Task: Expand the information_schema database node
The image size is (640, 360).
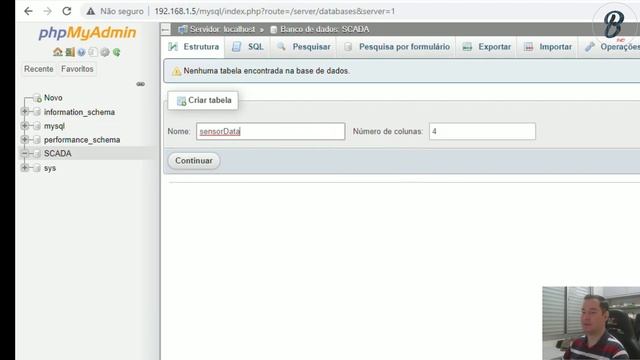Action: click(x=24, y=111)
